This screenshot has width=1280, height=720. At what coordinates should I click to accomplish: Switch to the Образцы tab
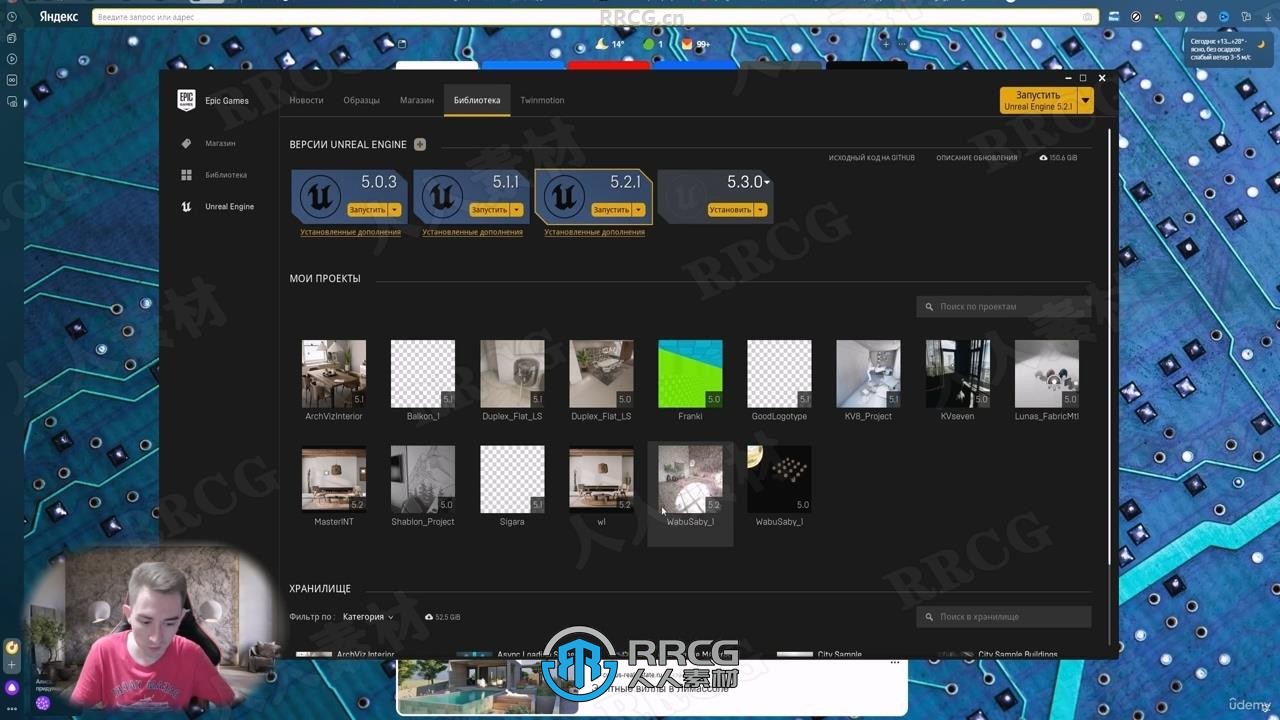[x=361, y=100]
